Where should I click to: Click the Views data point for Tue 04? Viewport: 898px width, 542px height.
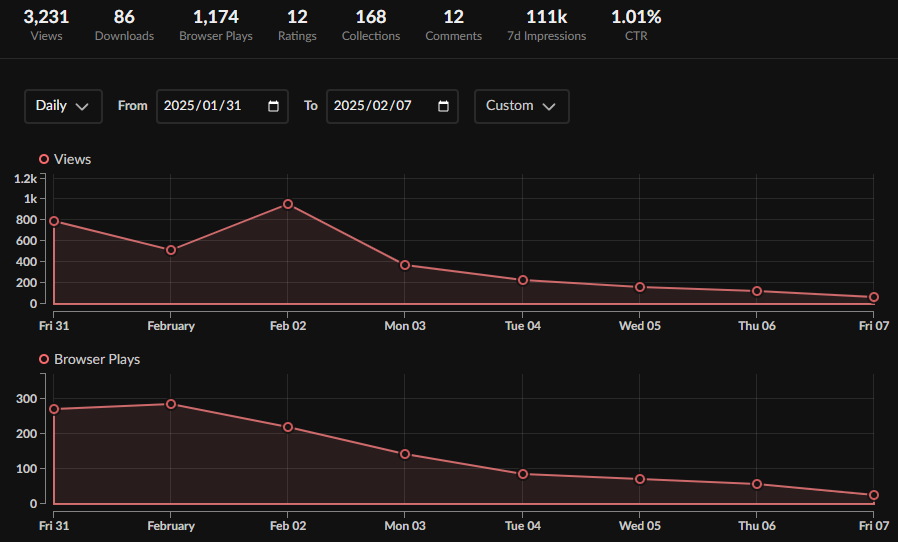coord(522,280)
